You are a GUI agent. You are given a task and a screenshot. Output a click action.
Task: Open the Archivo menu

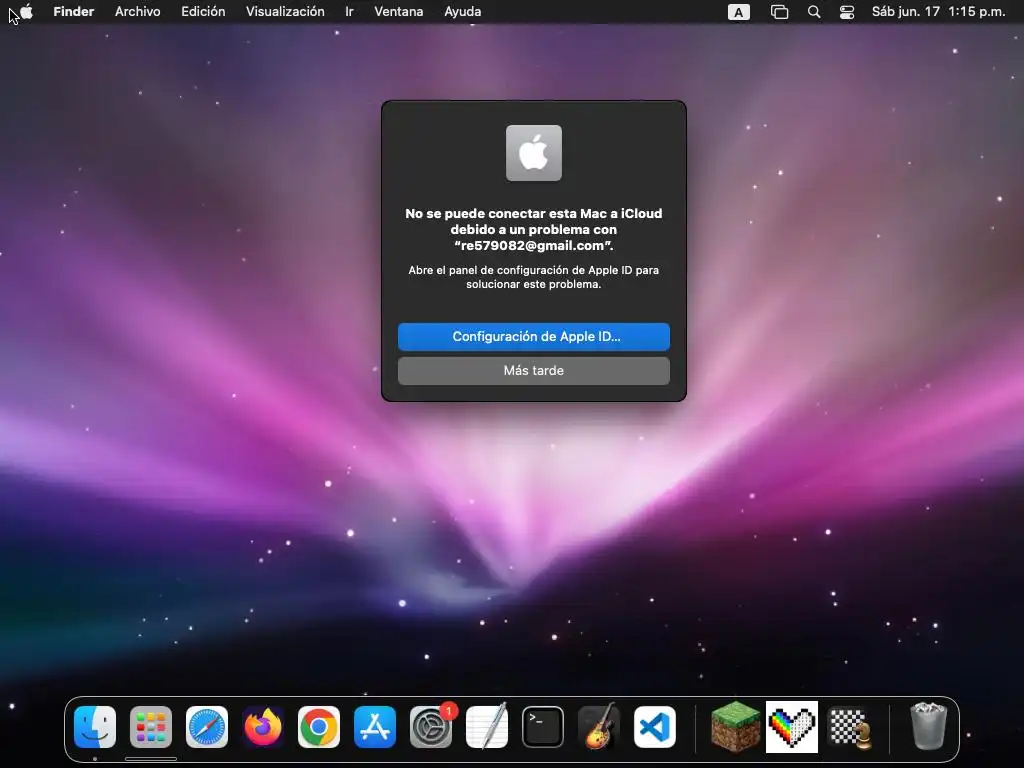click(138, 12)
